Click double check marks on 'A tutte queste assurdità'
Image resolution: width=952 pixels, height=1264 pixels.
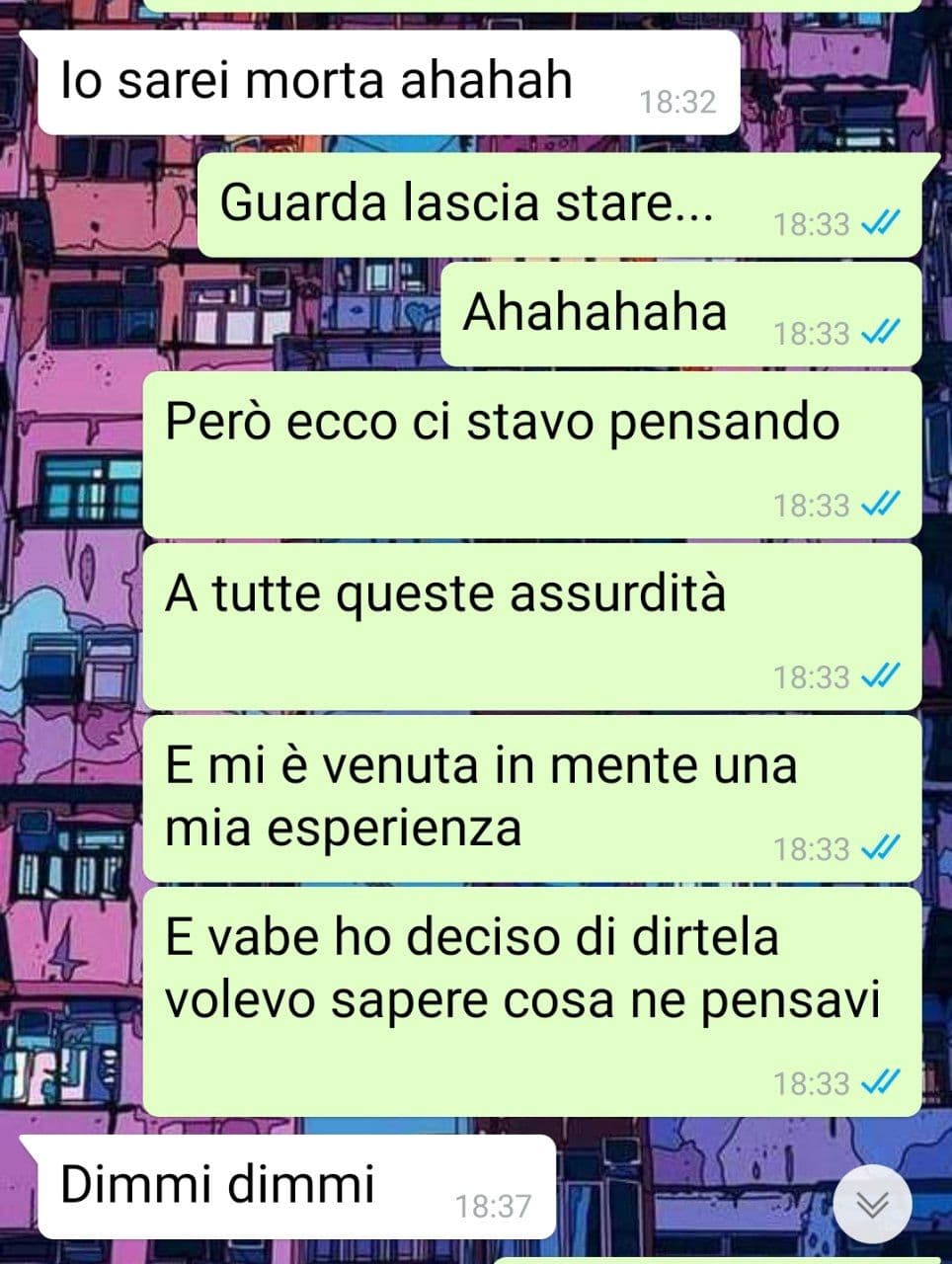(x=880, y=677)
